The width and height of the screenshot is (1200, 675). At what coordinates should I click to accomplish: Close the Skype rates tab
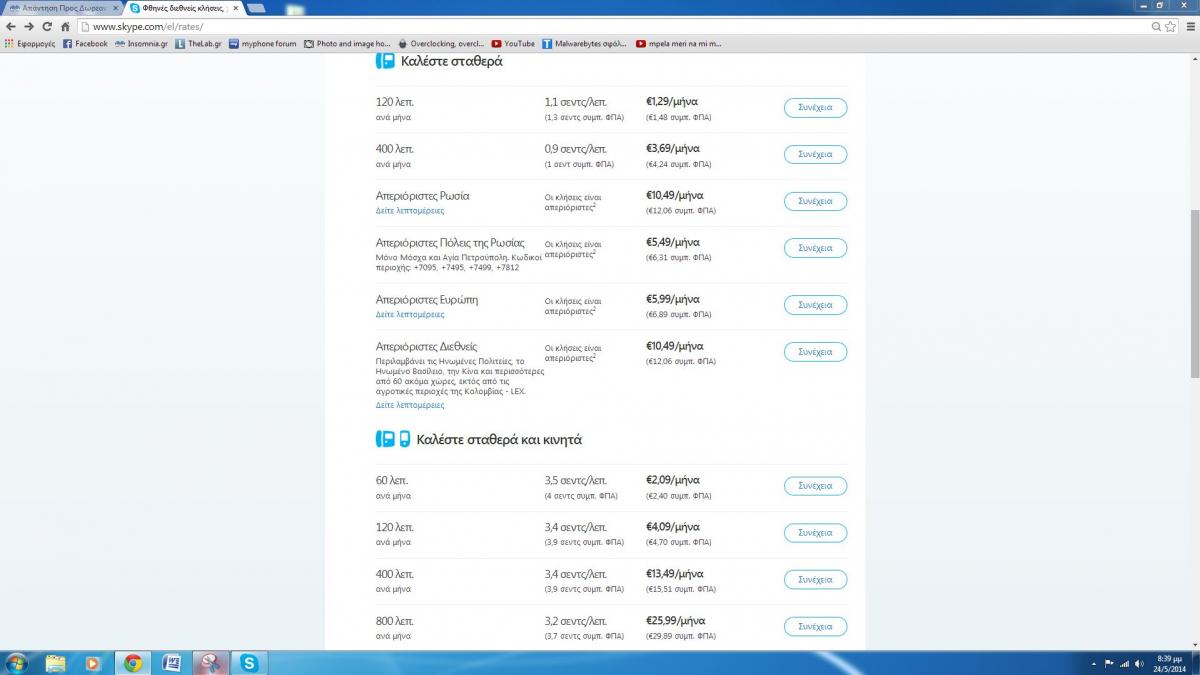[x=236, y=8]
